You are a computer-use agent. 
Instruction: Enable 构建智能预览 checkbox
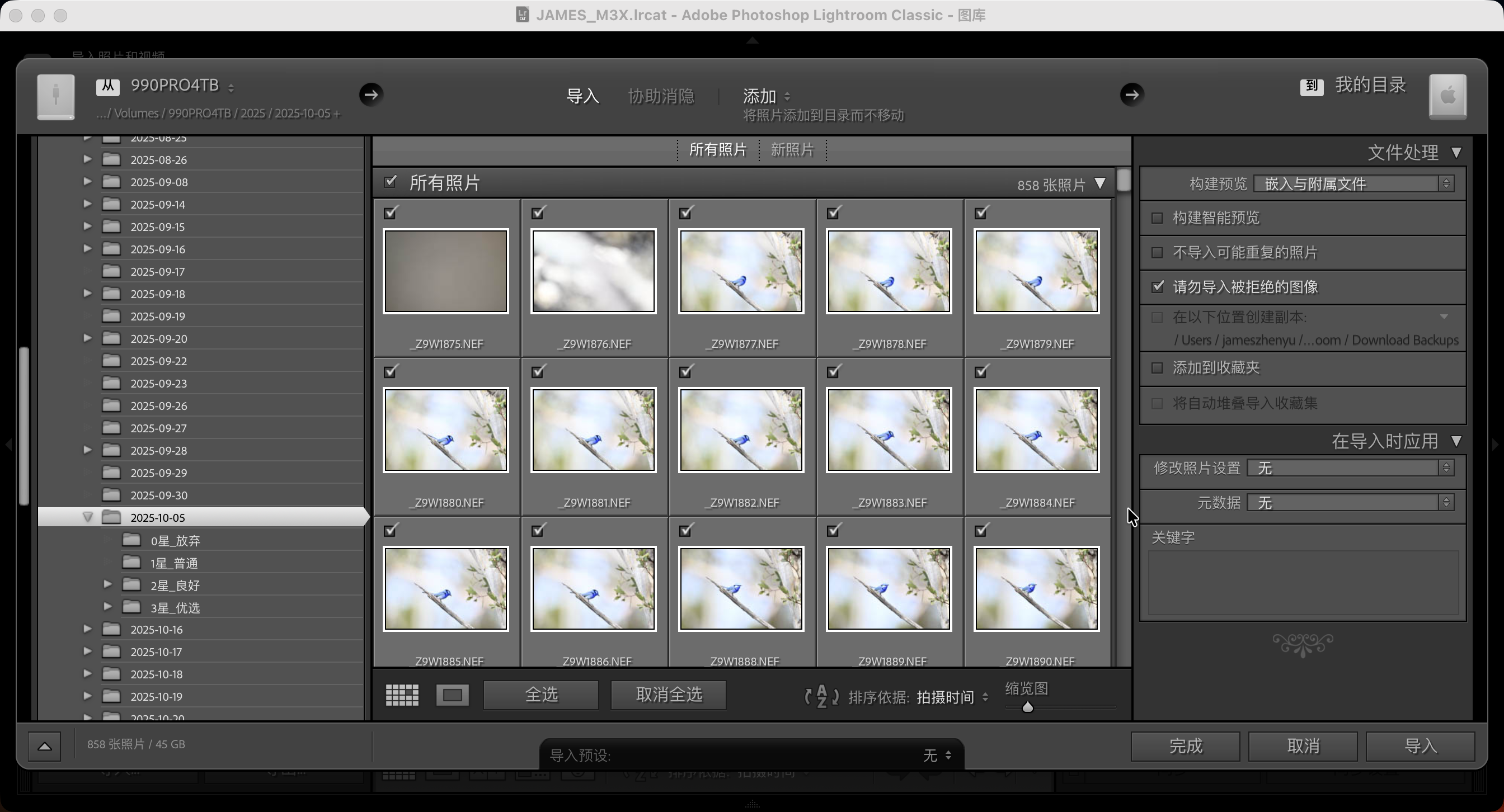pos(1158,218)
